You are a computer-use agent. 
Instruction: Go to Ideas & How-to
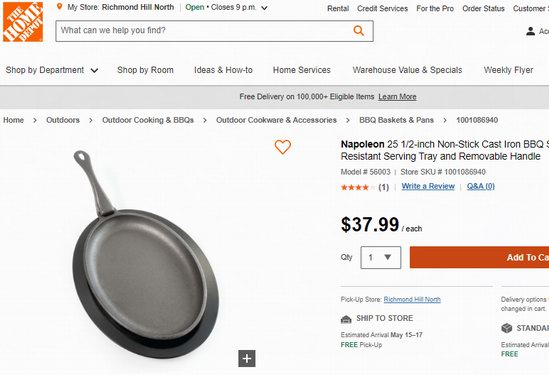223,70
